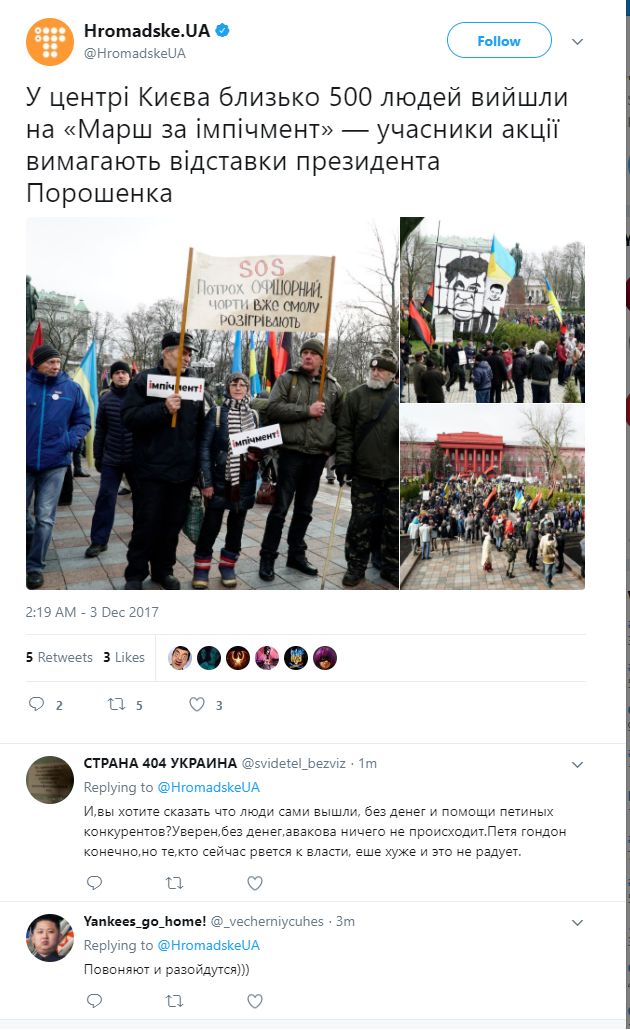This screenshot has height=1030, width=630.
Task: Open @HromadskeUA mention link in first reply
Action: pos(209,787)
